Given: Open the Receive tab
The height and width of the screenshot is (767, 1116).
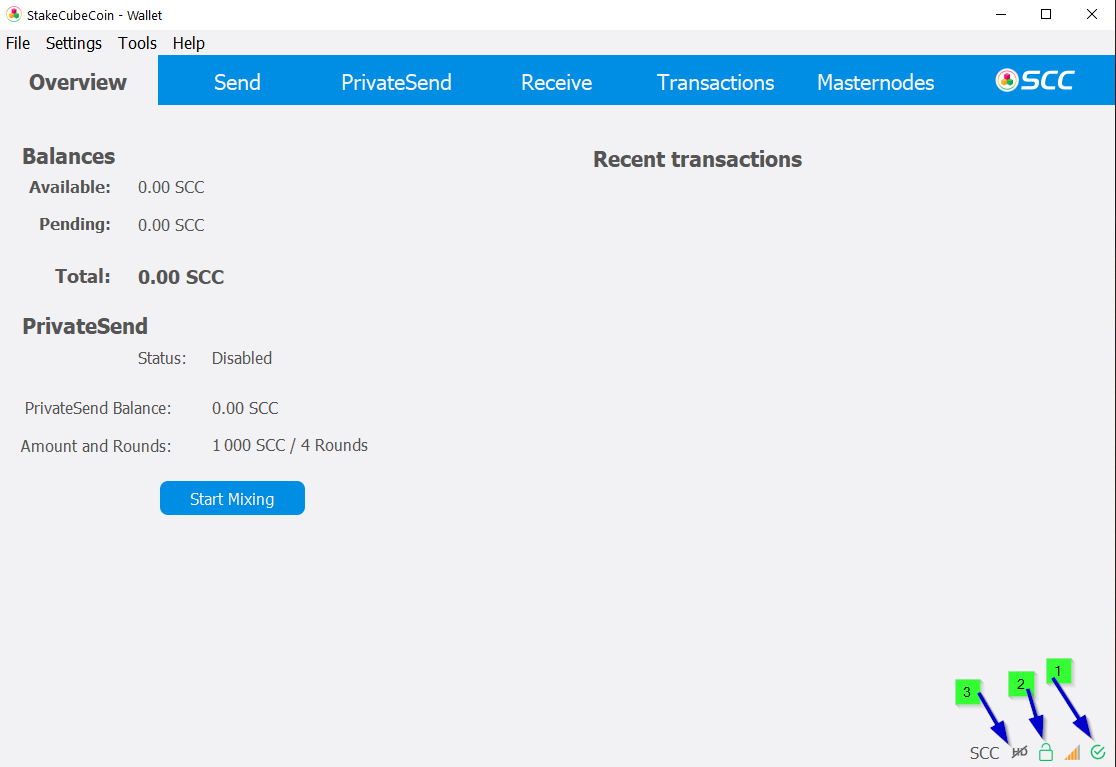Looking at the screenshot, I should click(556, 82).
